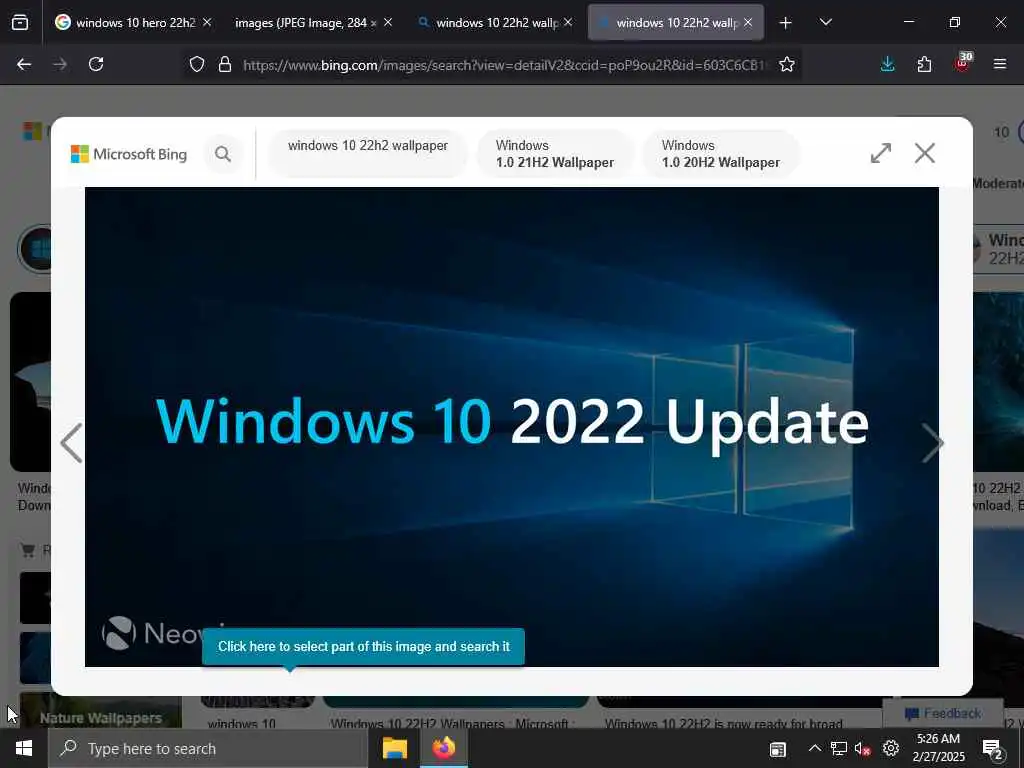1024x768 pixels.
Task: Open Firefox View icon in tab strip
Action: tap(20, 23)
